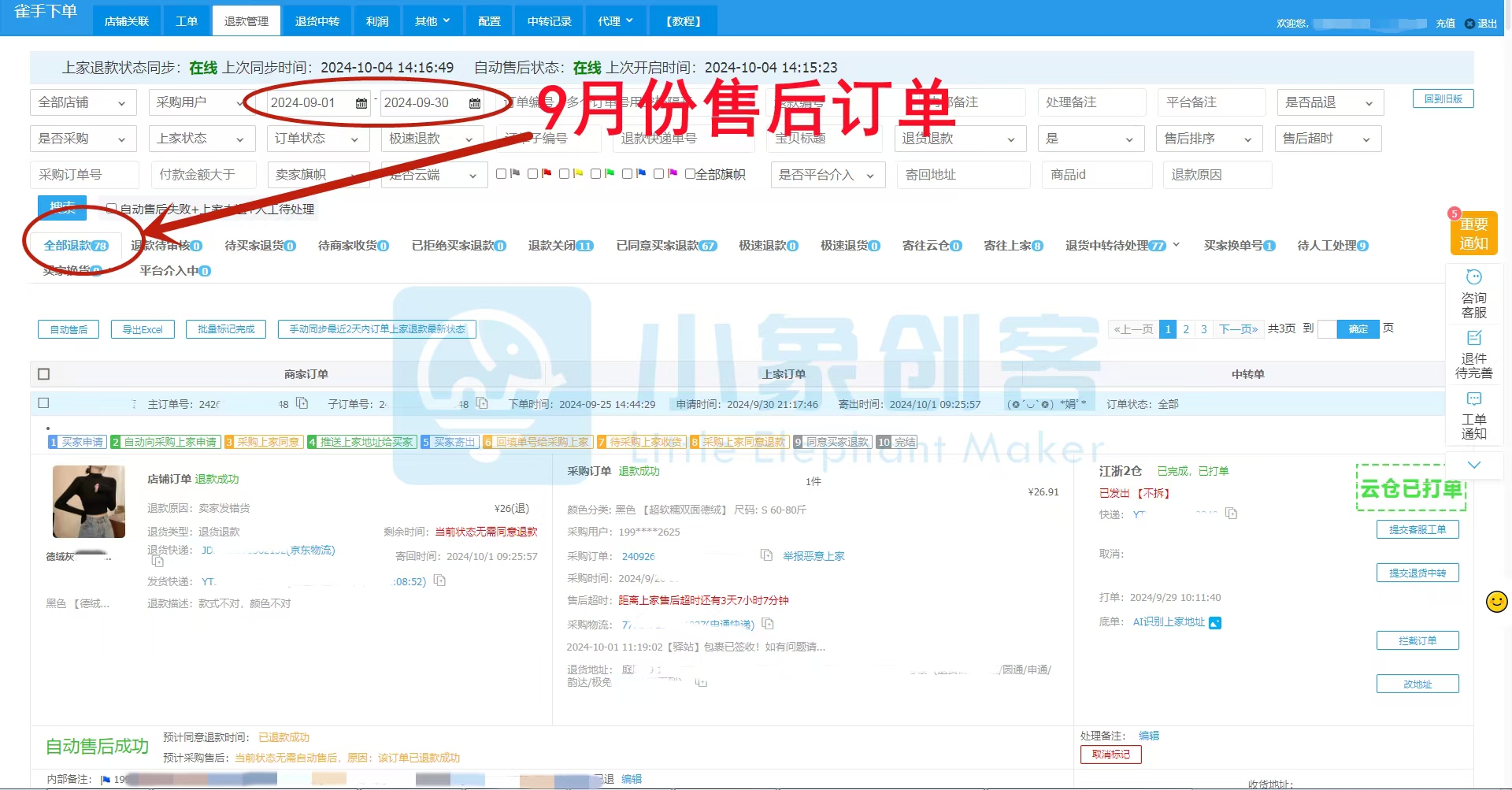Collapse the right sidebar with the chevron
The width and height of the screenshot is (1512, 790).
[x=1474, y=465]
